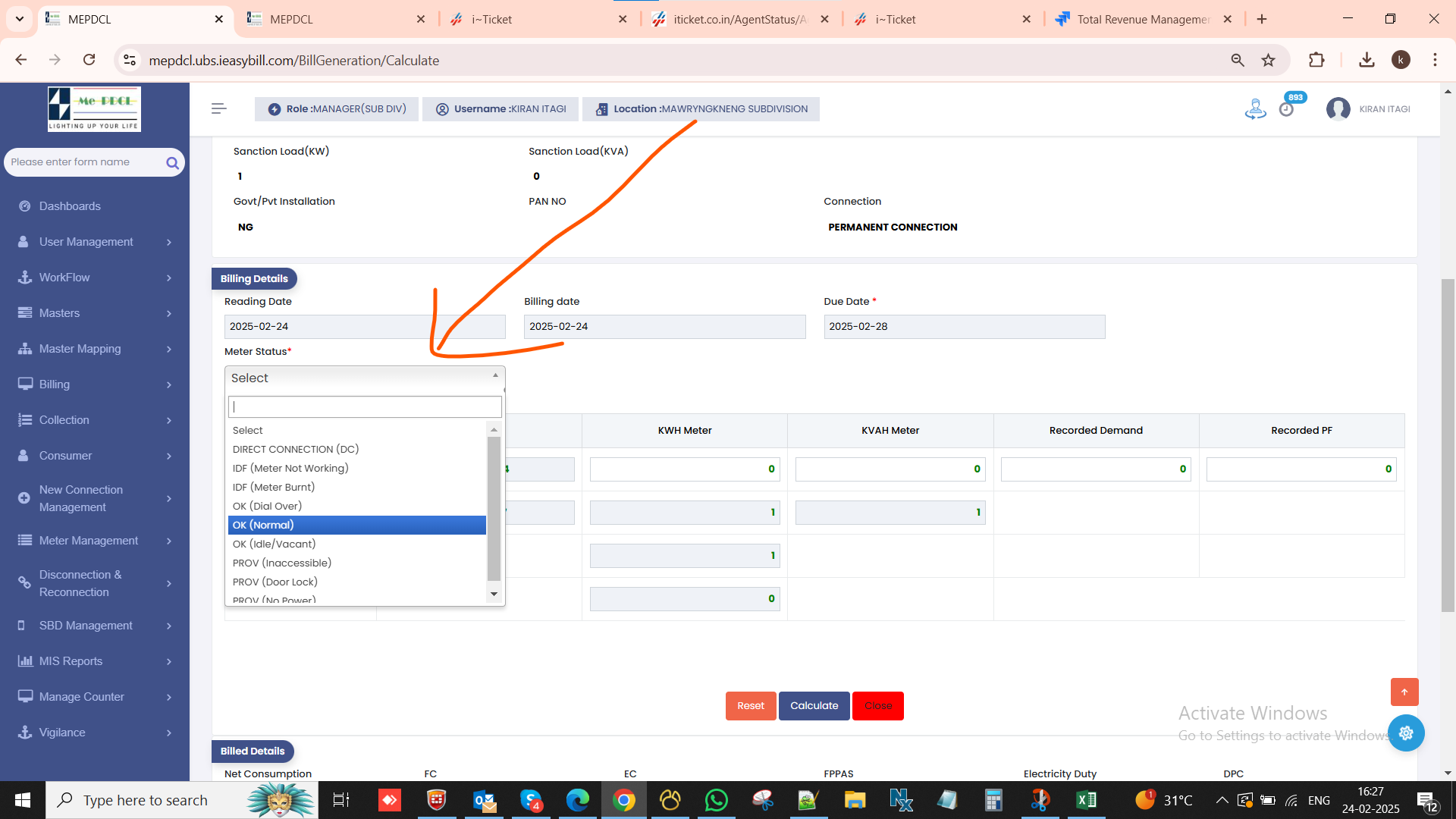
Task: Click the Reset button
Action: [751, 706]
